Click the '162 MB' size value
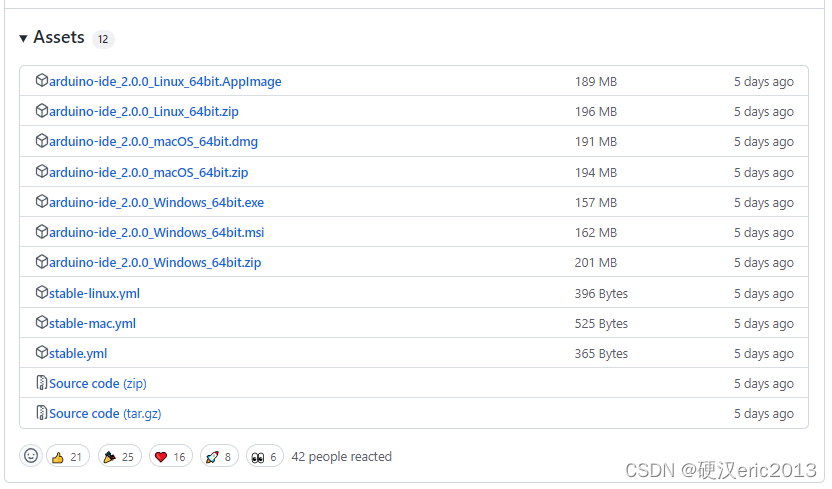The height and width of the screenshot is (489, 832). click(596, 233)
